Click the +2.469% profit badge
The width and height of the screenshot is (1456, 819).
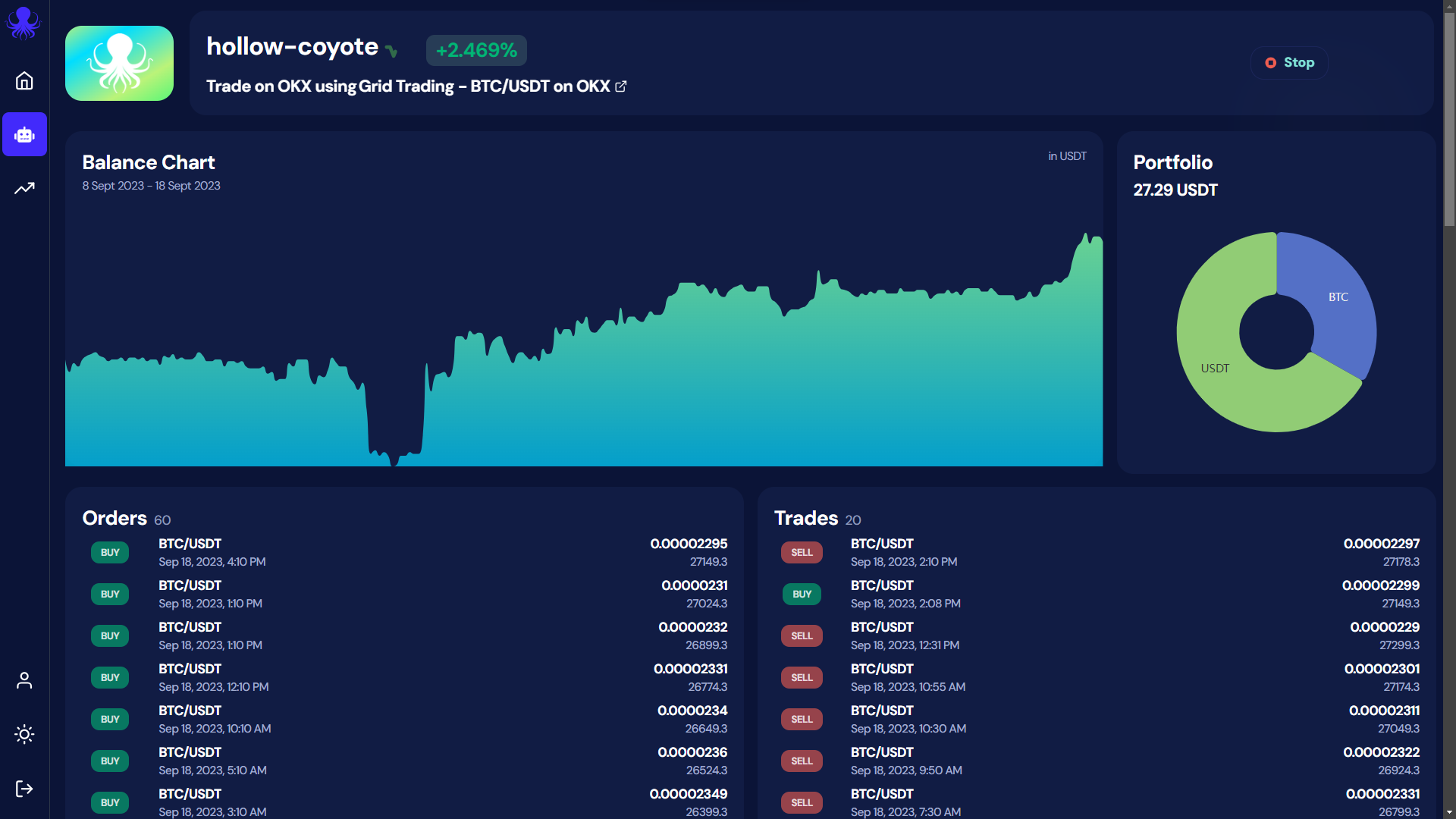coord(476,51)
